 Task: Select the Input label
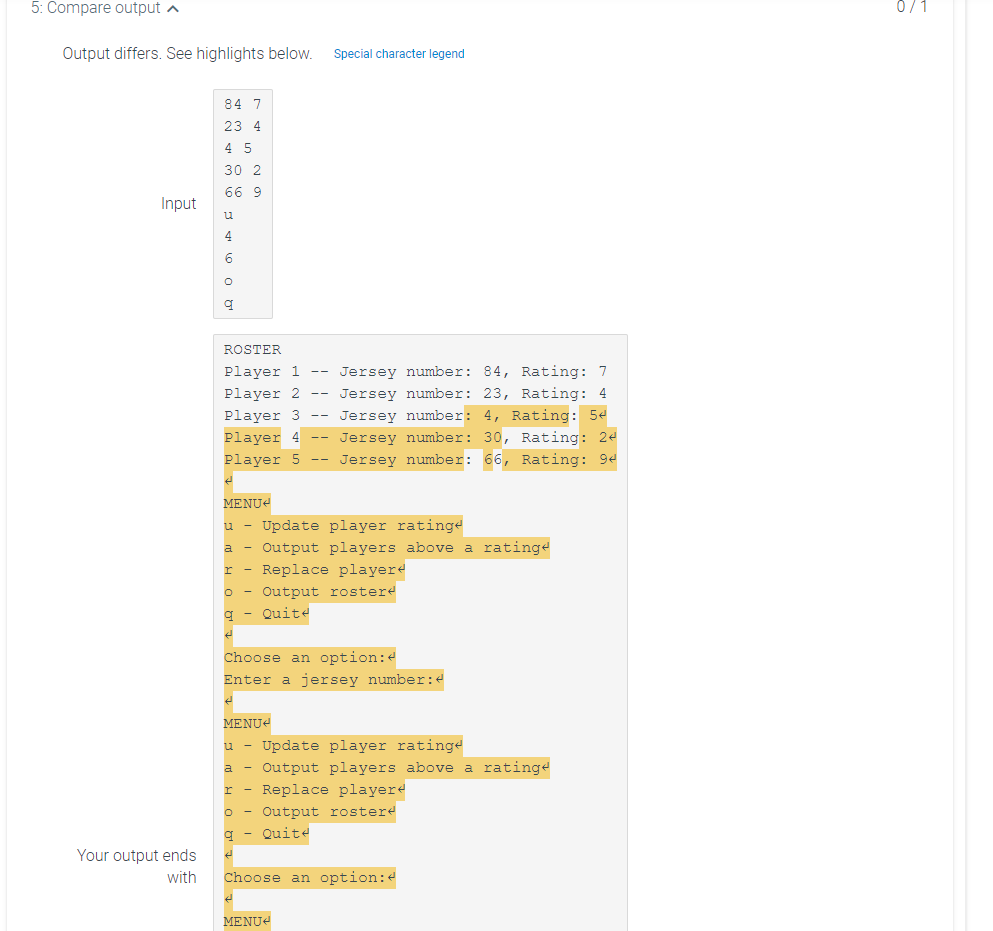[x=179, y=203]
